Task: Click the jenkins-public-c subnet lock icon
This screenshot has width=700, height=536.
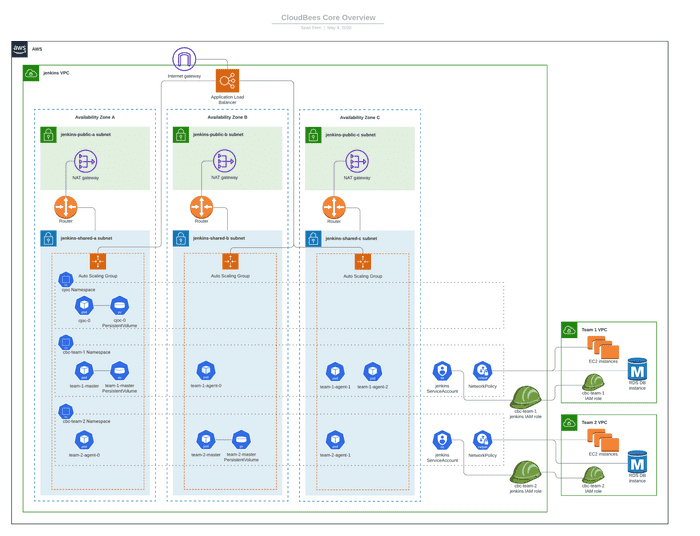Action: click(x=313, y=135)
